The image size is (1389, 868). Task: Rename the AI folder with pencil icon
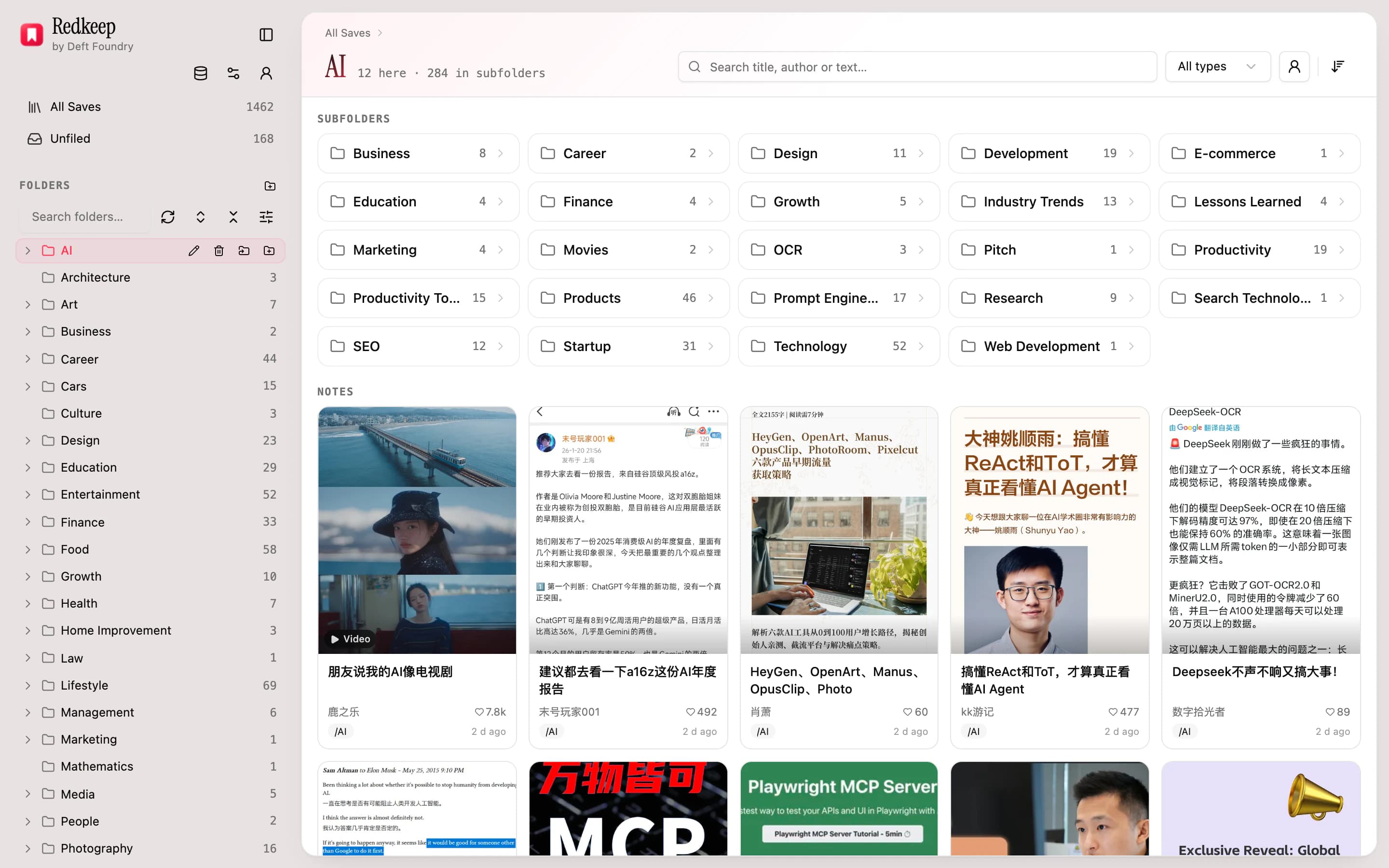(x=194, y=250)
